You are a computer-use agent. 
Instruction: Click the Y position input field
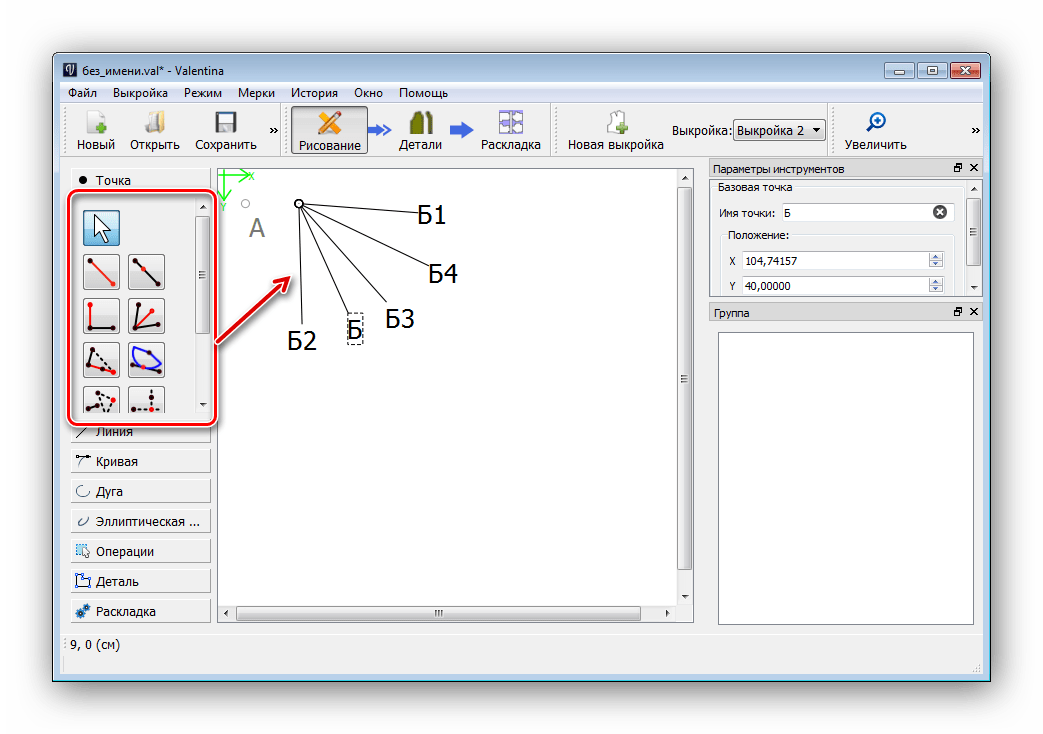click(x=835, y=286)
